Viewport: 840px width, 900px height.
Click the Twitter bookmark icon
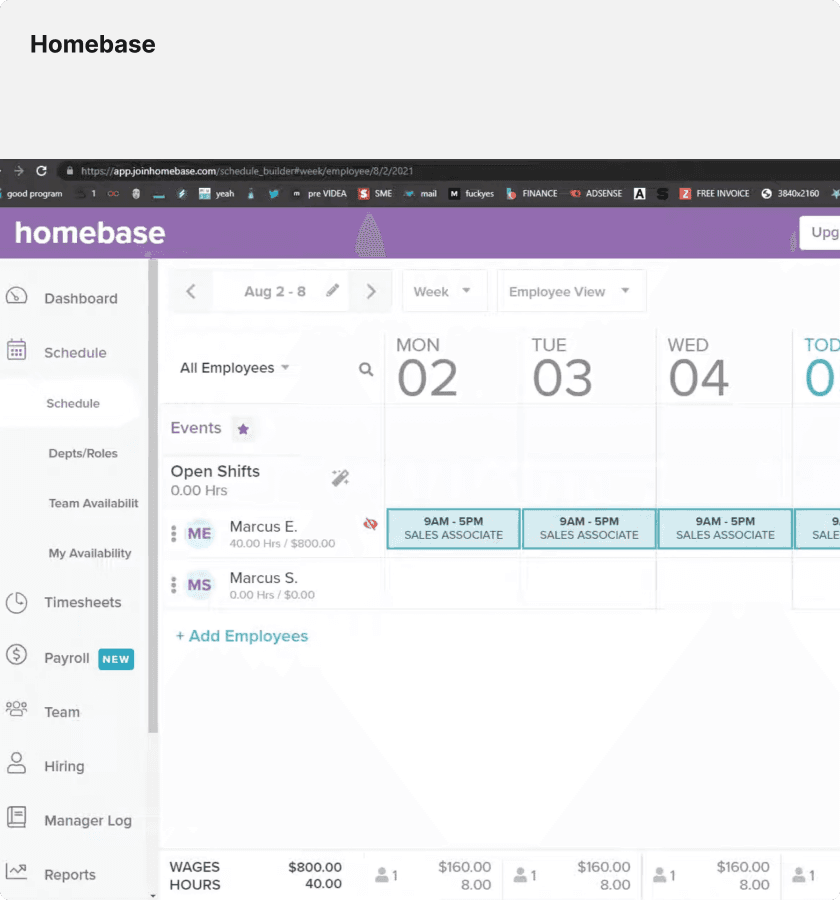[274, 193]
